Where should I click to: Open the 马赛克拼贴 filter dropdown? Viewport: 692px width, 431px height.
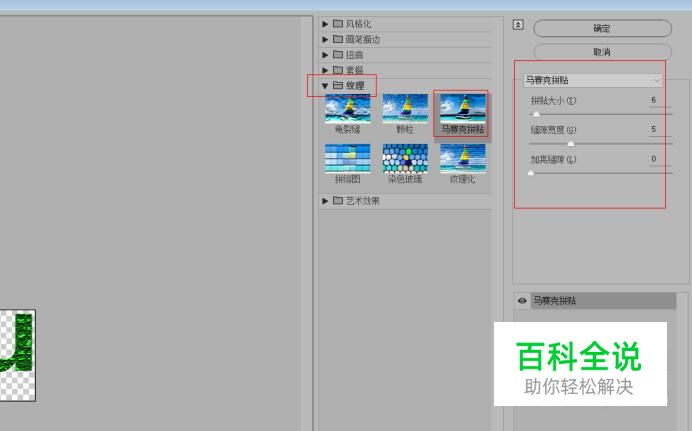593,80
